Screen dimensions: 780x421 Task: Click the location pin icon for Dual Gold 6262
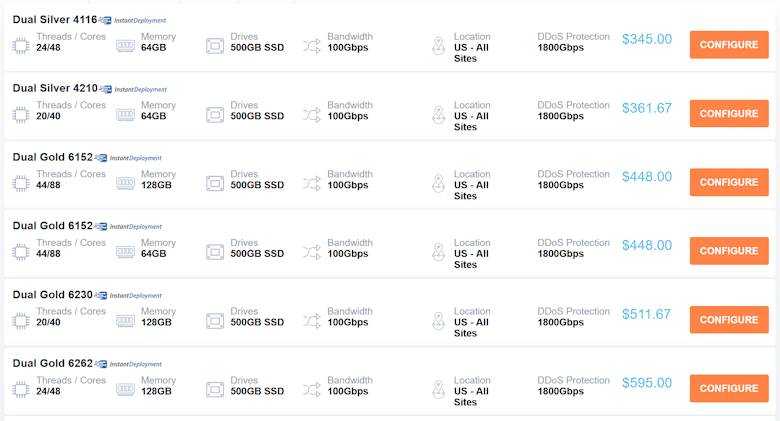(438, 390)
